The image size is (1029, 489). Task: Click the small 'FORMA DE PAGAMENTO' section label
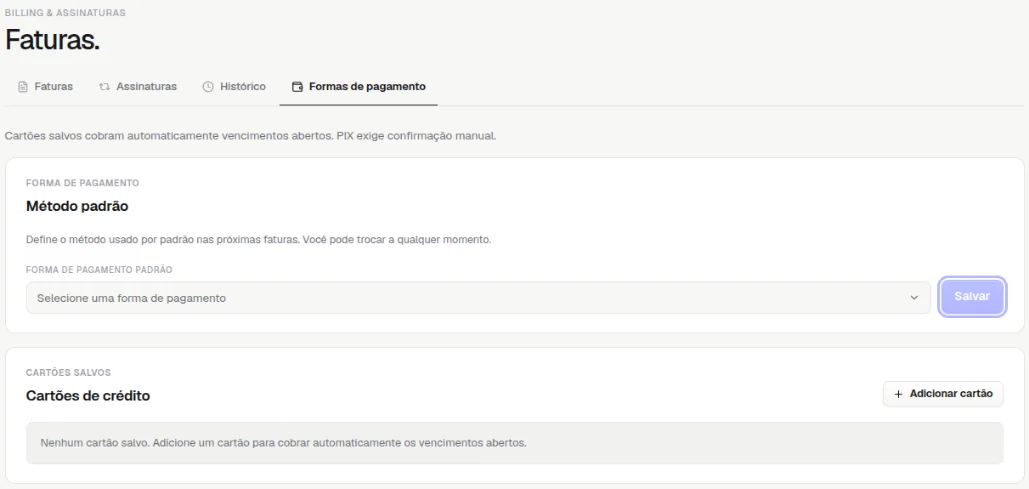(83, 183)
